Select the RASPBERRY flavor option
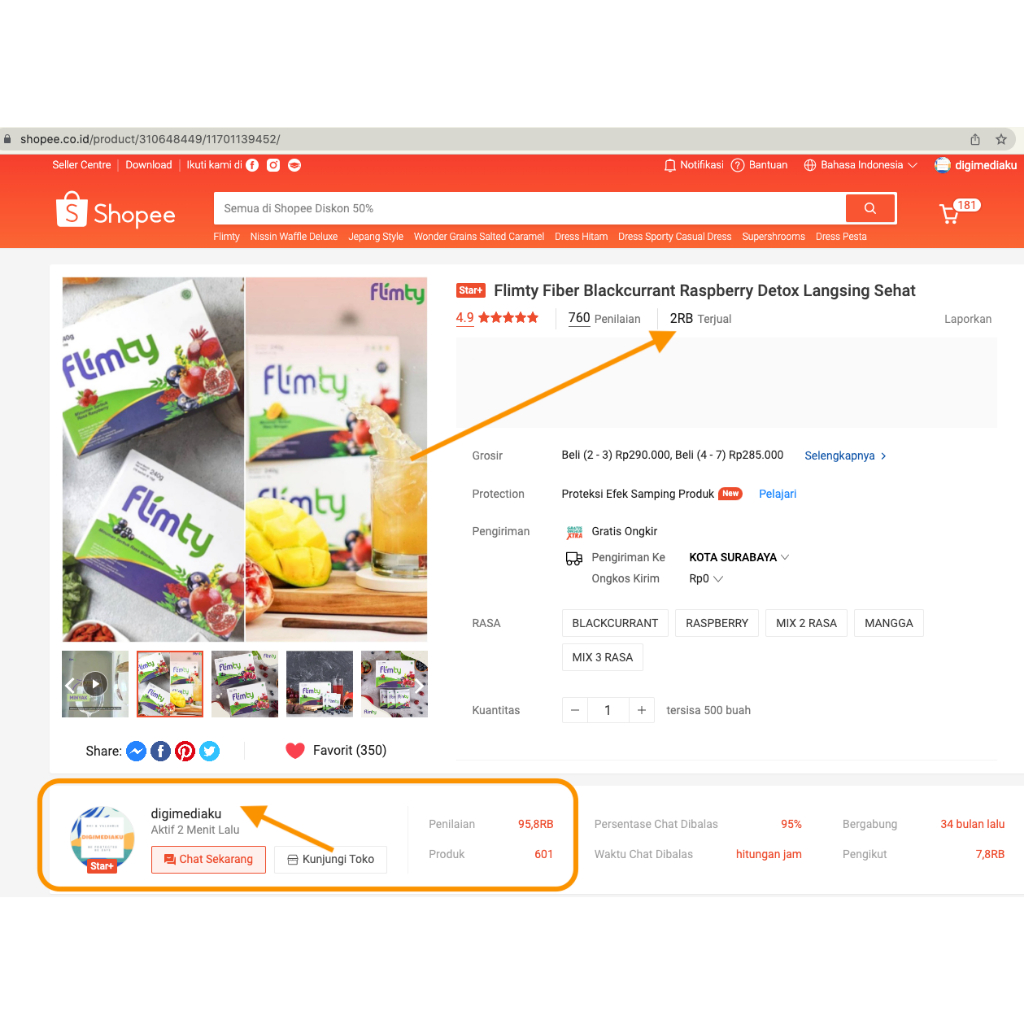The image size is (1024, 1024). [x=716, y=623]
